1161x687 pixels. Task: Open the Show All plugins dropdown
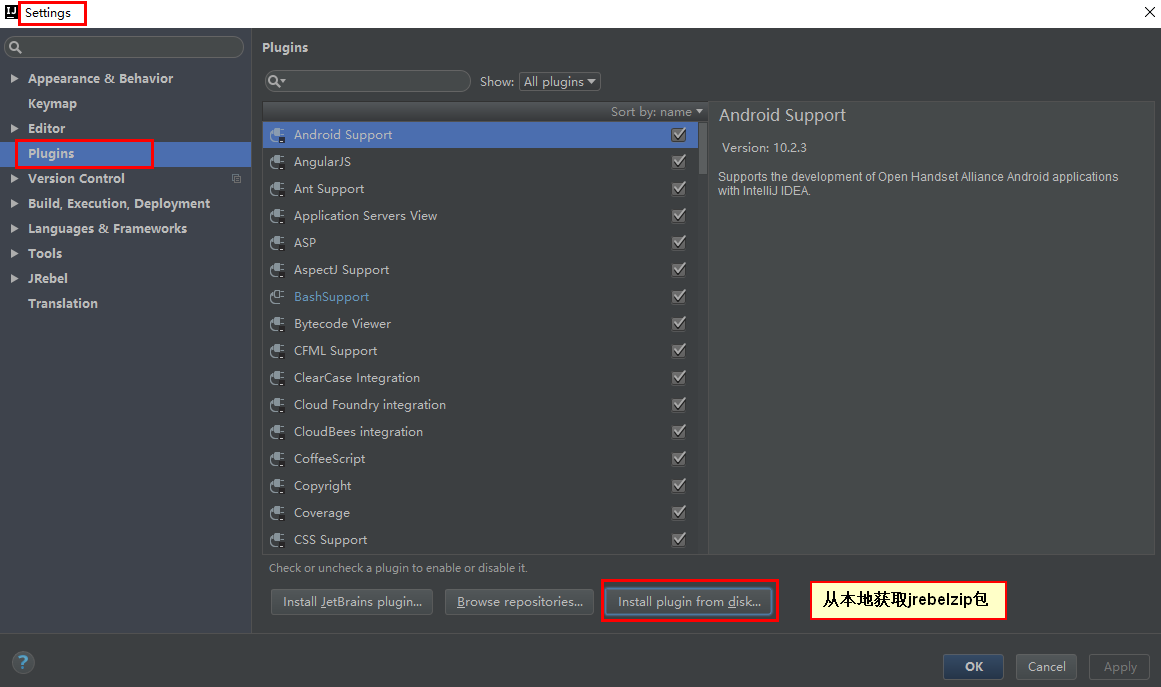(x=560, y=81)
